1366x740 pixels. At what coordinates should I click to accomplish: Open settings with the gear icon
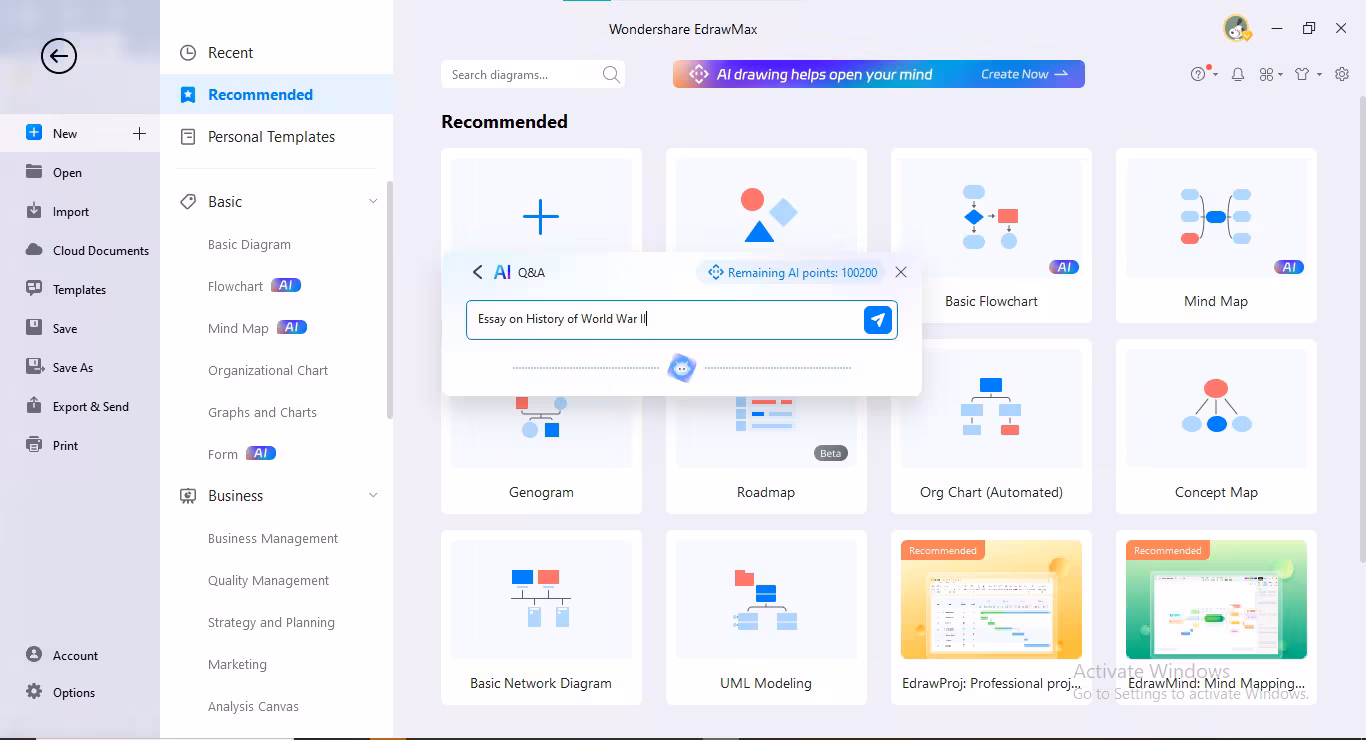click(1342, 74)
